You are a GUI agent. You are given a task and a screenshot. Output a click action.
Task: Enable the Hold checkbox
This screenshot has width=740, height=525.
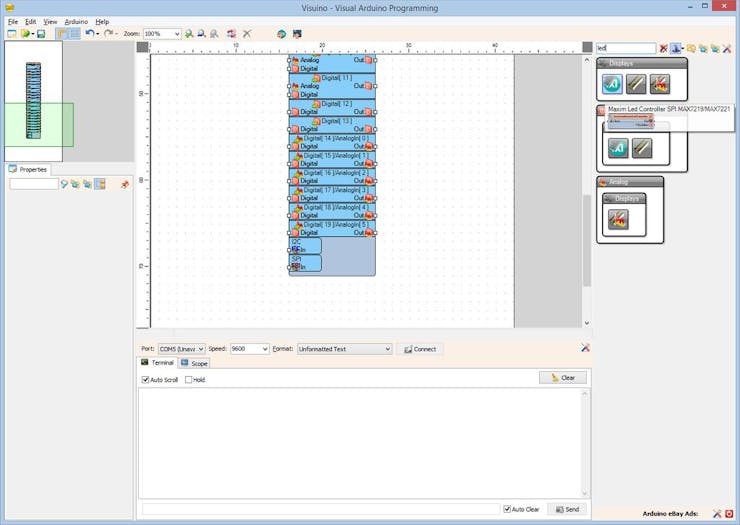[x=189, y=380]
